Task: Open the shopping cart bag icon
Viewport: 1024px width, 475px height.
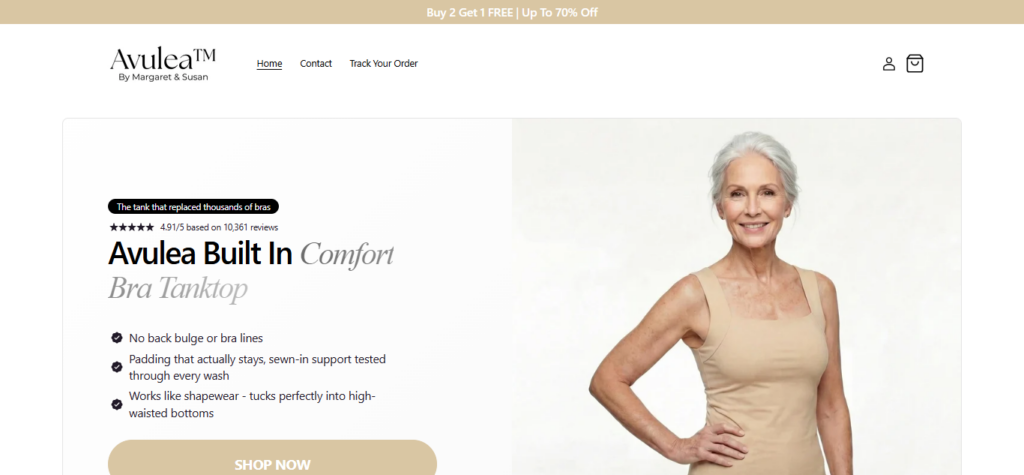Action: [x=914, y=63]
